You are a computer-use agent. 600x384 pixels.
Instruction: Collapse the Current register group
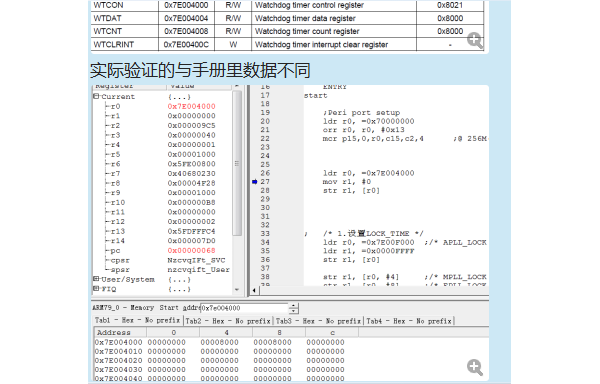(96, 96)
